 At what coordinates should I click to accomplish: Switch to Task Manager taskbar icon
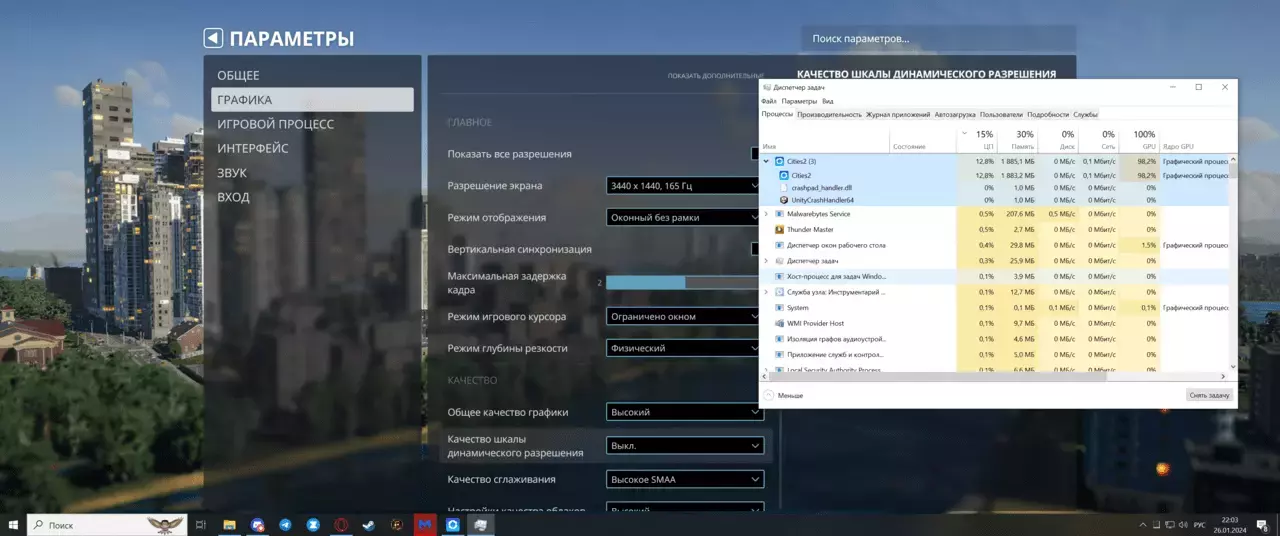481,525
